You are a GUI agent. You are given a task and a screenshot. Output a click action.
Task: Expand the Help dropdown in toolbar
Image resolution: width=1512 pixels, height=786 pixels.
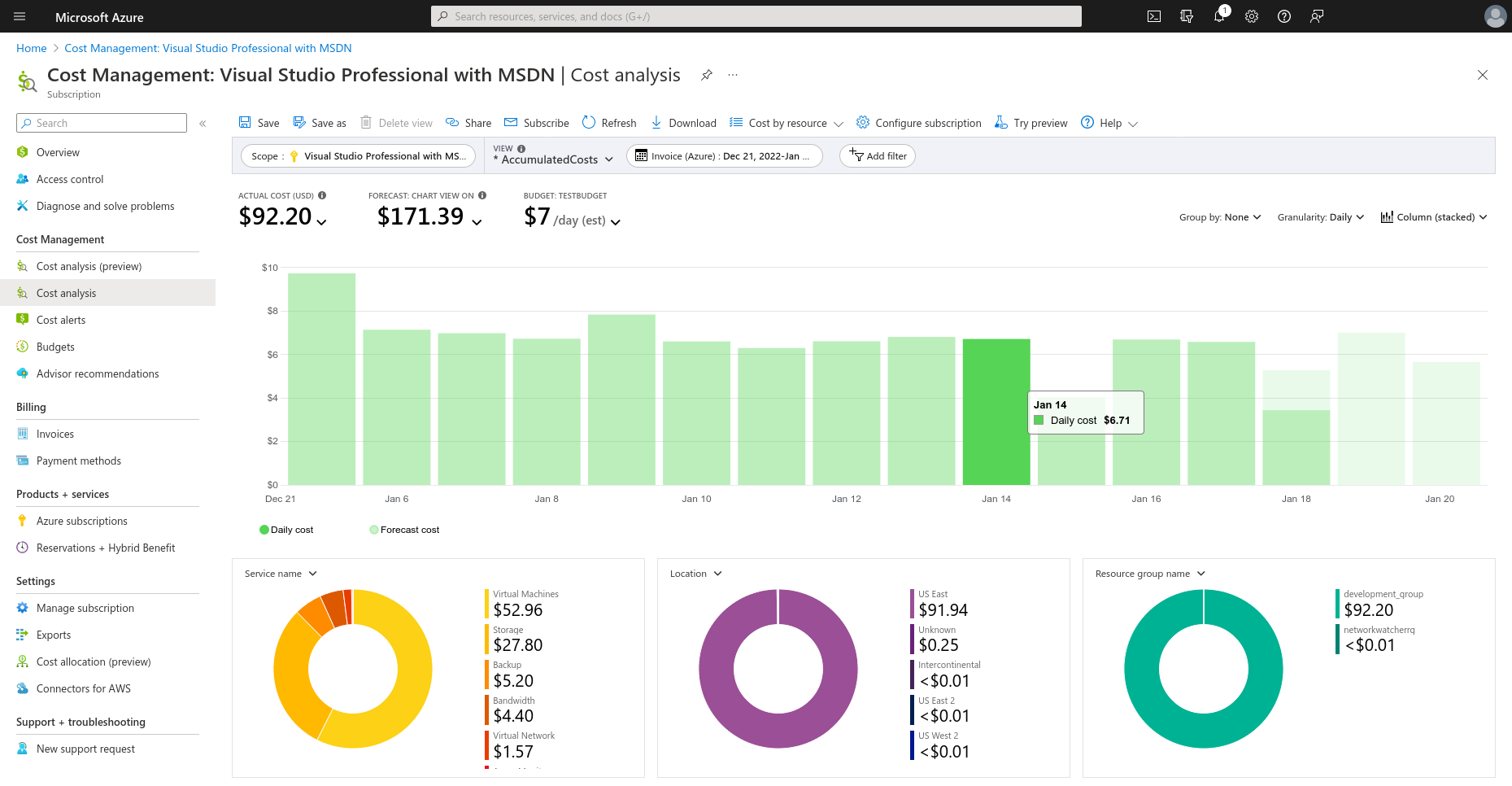pos(1109,123)
